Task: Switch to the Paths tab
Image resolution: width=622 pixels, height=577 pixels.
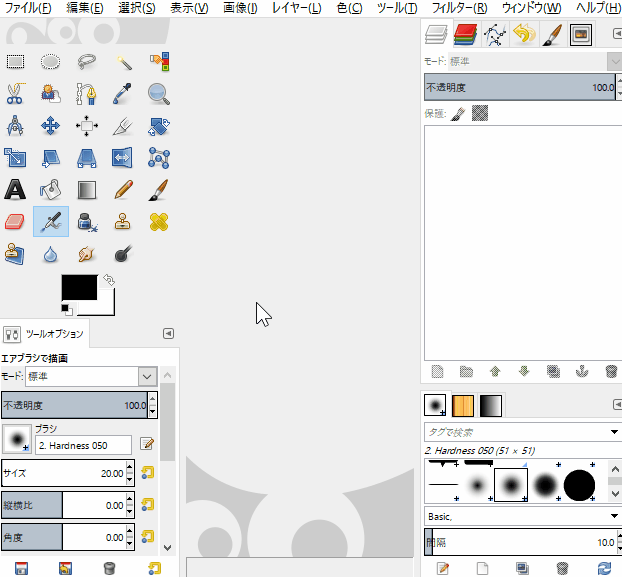Action: click(495, 35)
